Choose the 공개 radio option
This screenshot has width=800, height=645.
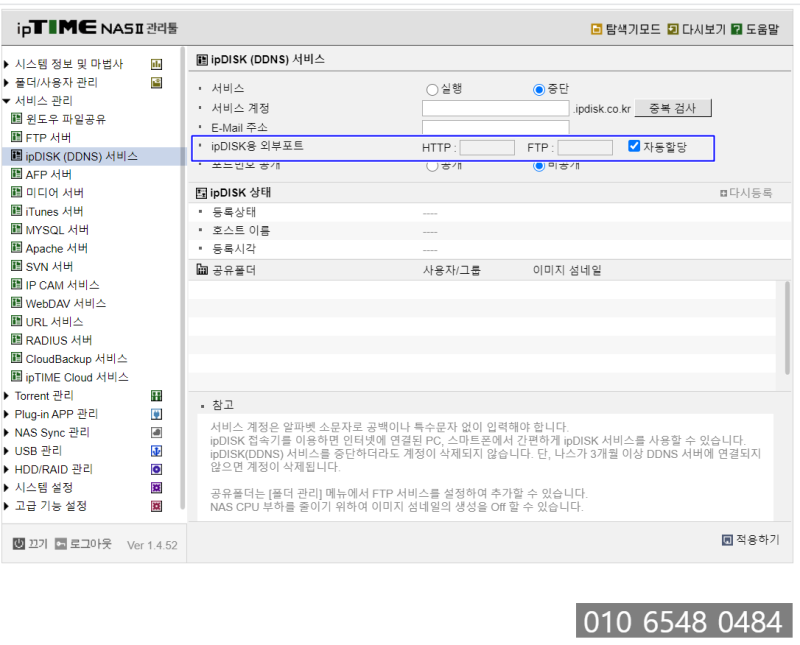(432, 165)
